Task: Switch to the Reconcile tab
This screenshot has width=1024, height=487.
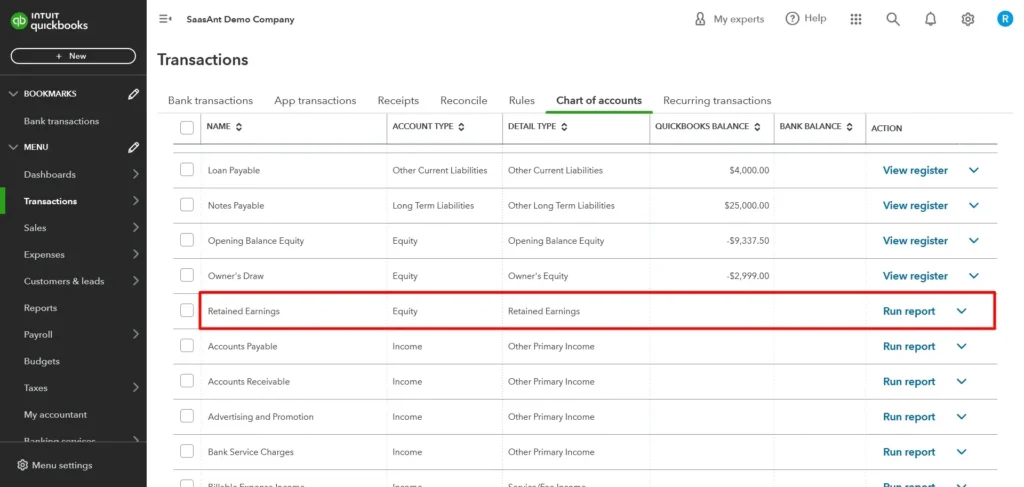Action: (464, 101)
